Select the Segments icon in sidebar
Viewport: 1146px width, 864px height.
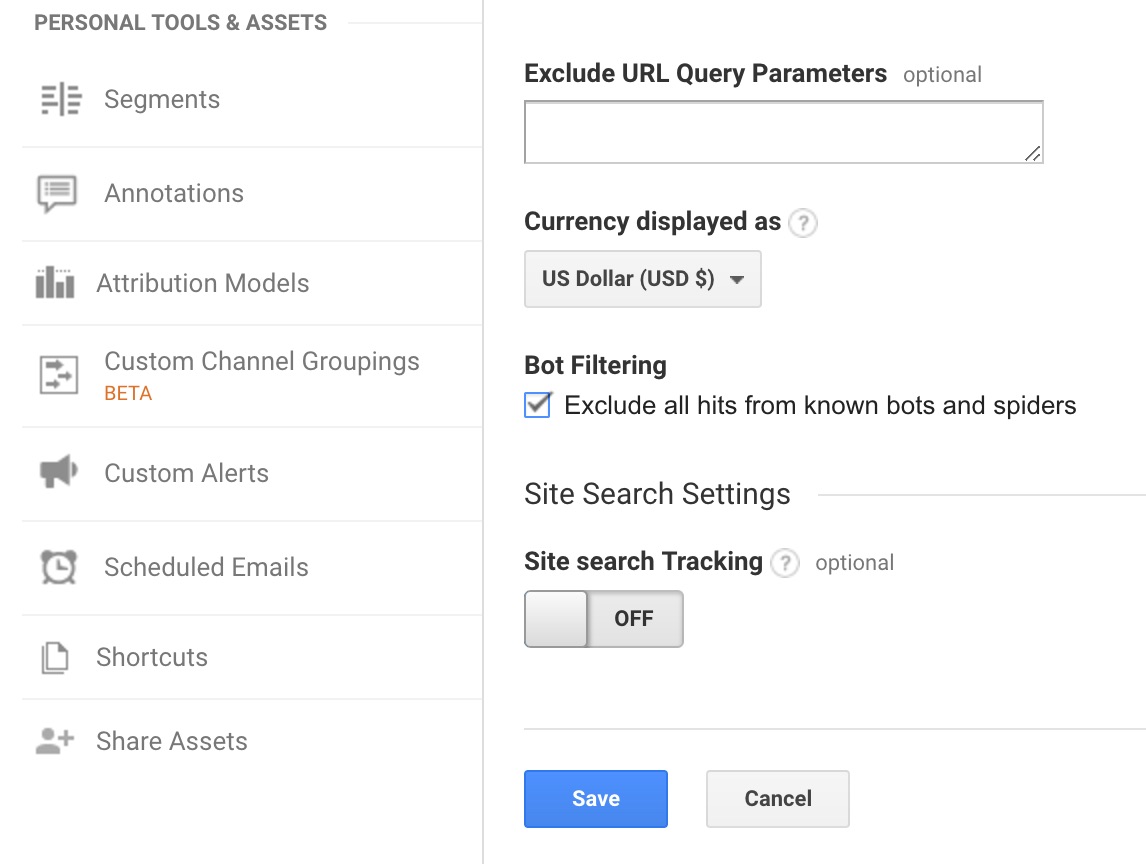(59, 99)
